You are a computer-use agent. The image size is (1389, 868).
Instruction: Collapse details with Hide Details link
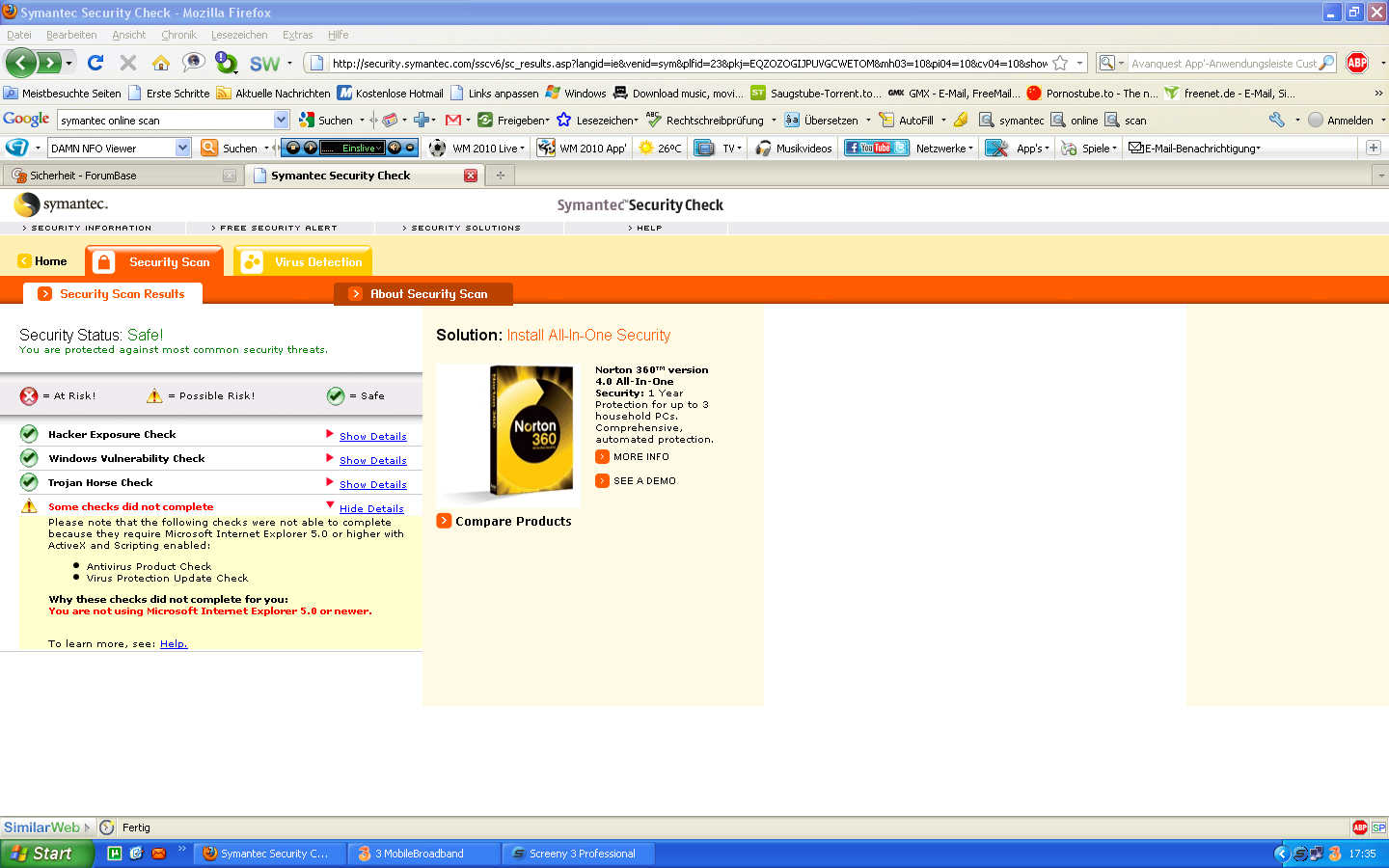371,508
